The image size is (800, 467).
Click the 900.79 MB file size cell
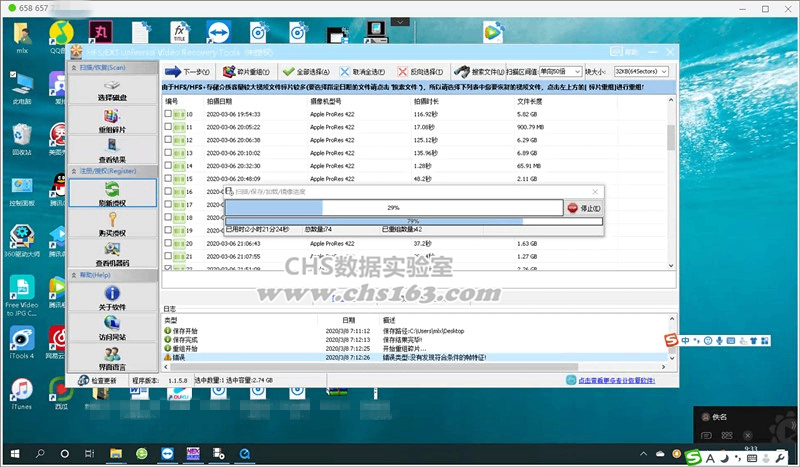[531, 127]
